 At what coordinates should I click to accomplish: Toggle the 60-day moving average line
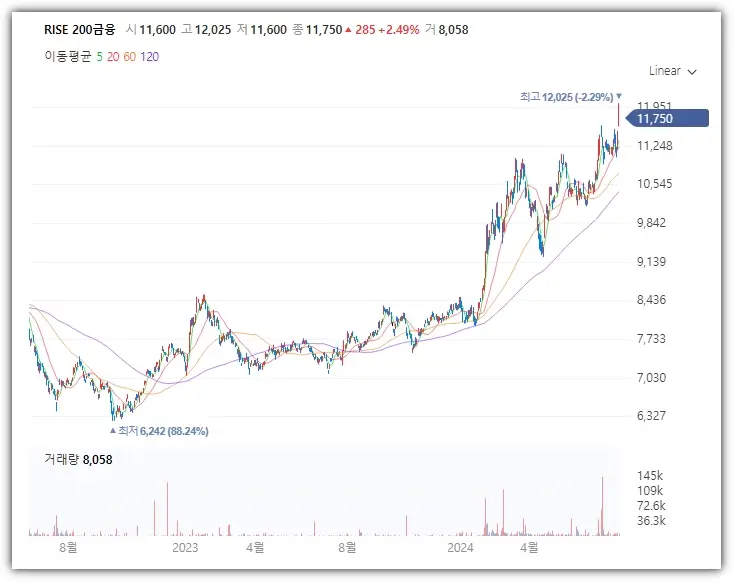click(129, 56)
